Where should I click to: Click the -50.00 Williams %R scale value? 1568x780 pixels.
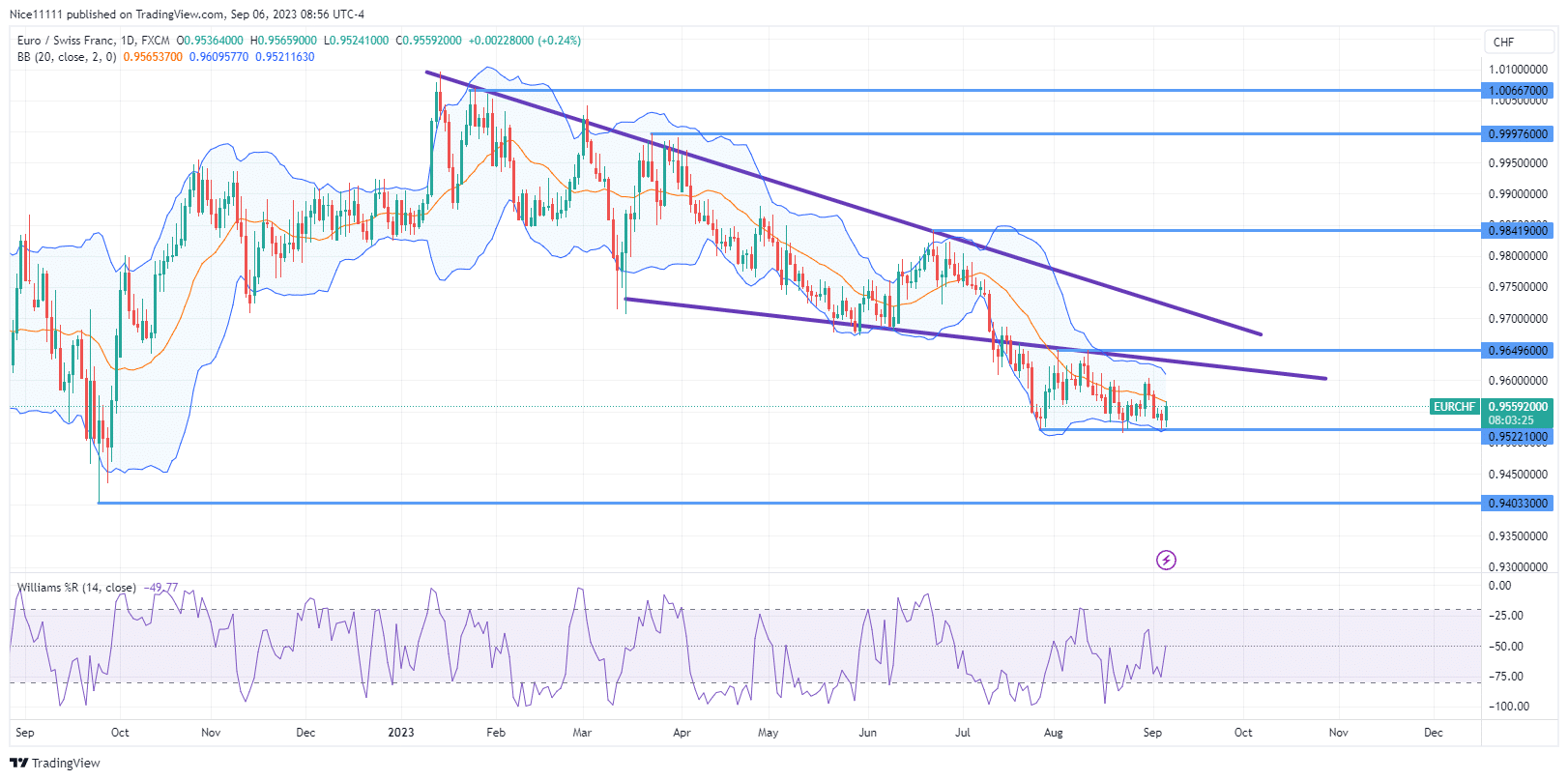[1508, 647]
